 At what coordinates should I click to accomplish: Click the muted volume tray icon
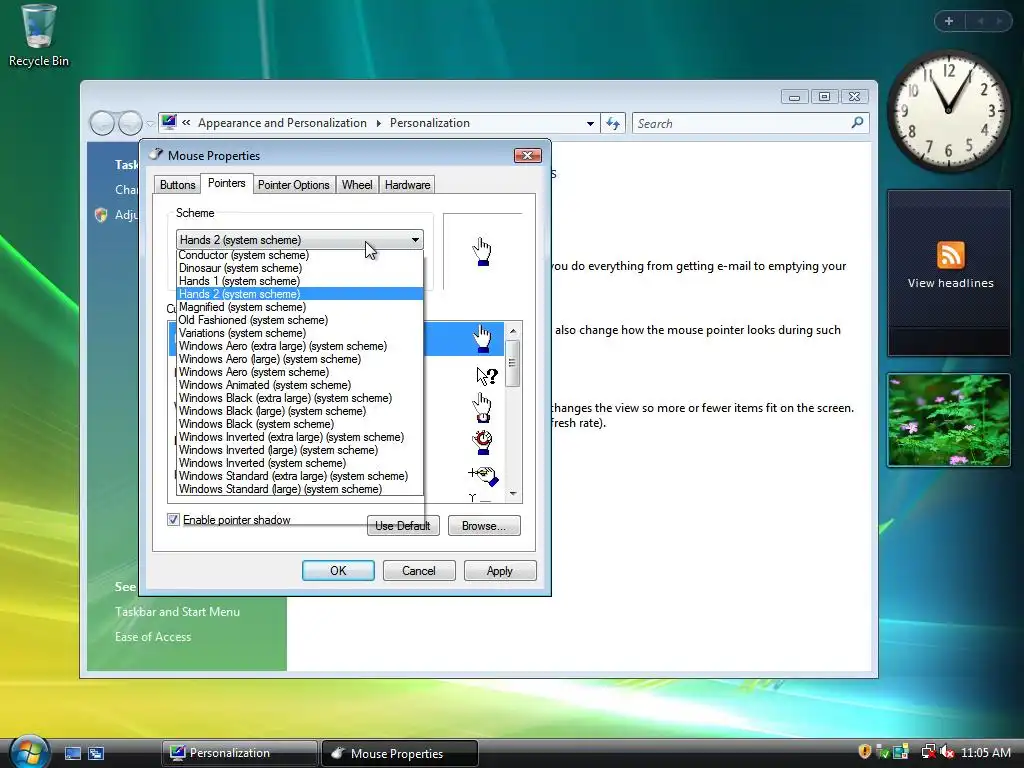(947, 752)
